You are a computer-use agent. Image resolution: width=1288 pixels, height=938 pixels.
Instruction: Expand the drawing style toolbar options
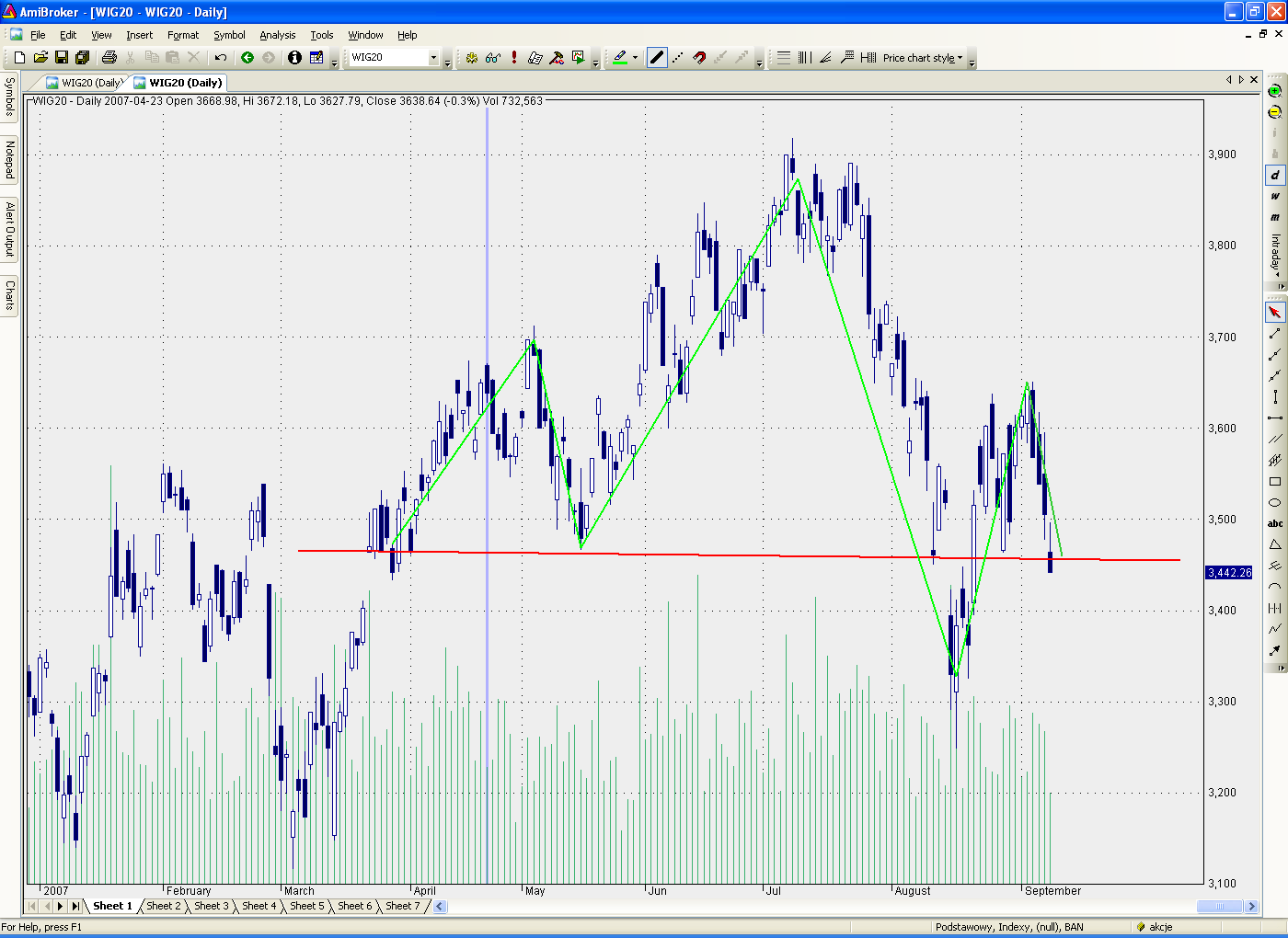pyautogui.click(x=759, y=61)
